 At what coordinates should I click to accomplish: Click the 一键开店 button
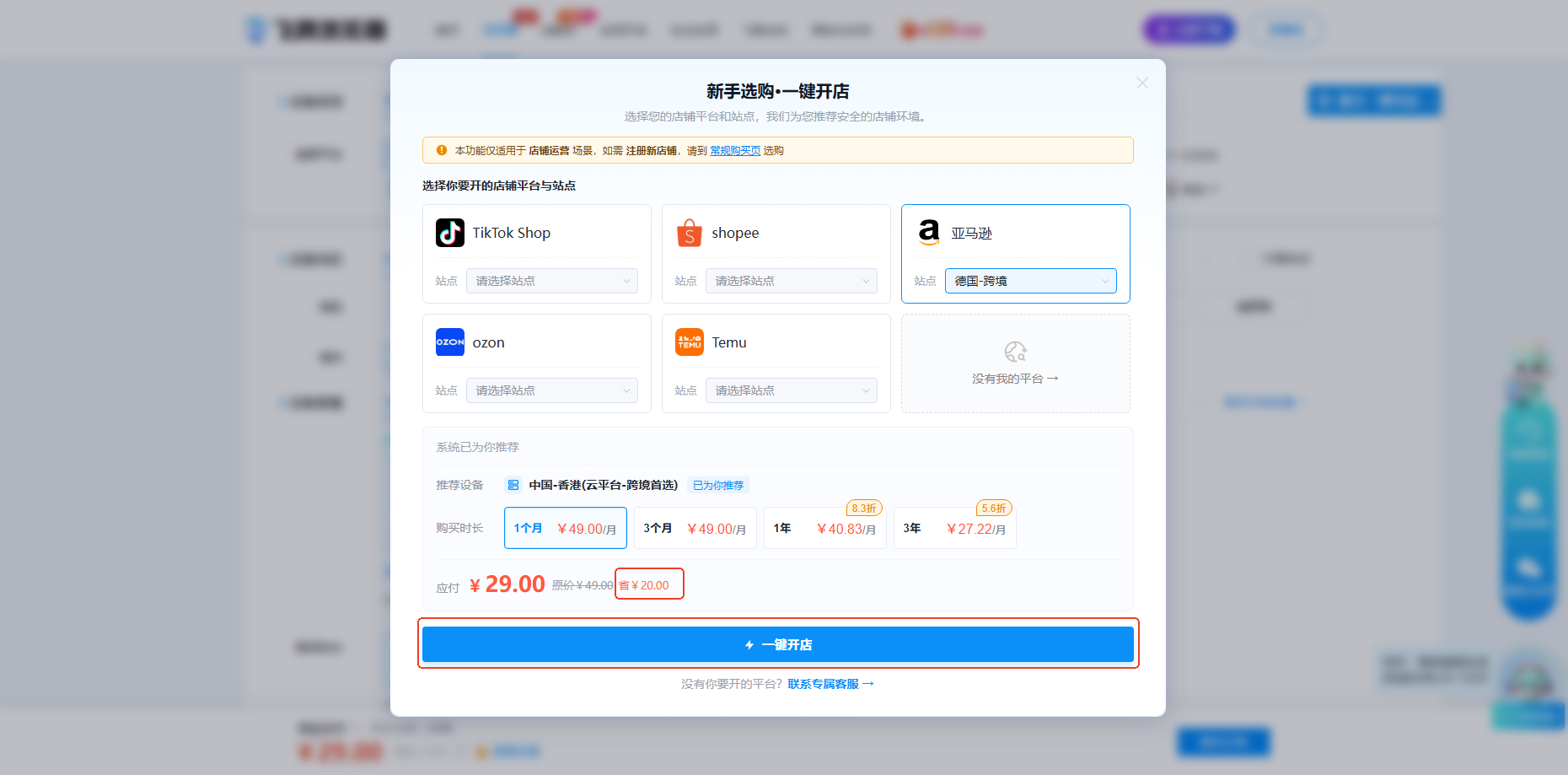[x=778, y=644]
